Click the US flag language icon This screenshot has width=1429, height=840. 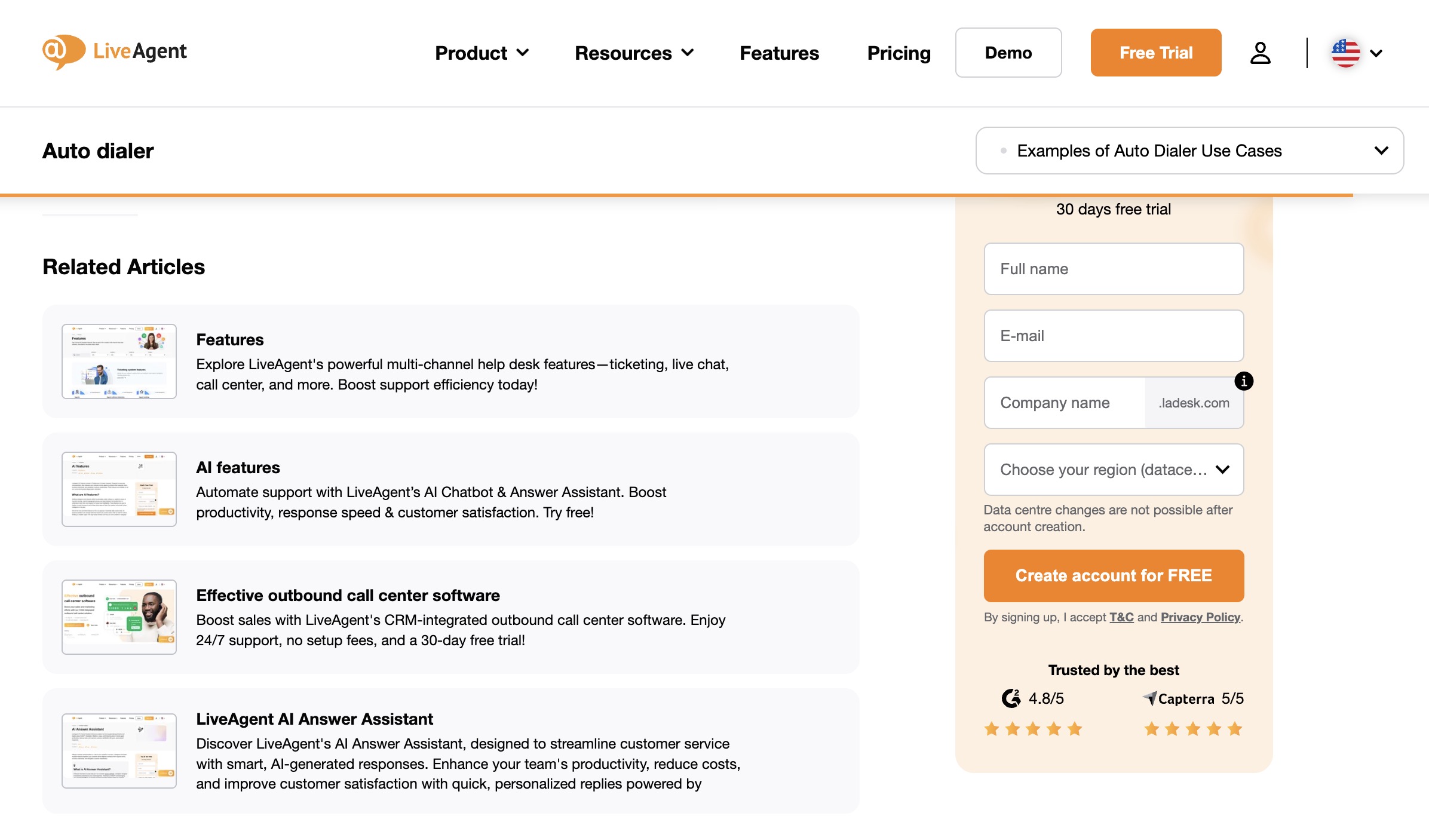[1346, 53]
